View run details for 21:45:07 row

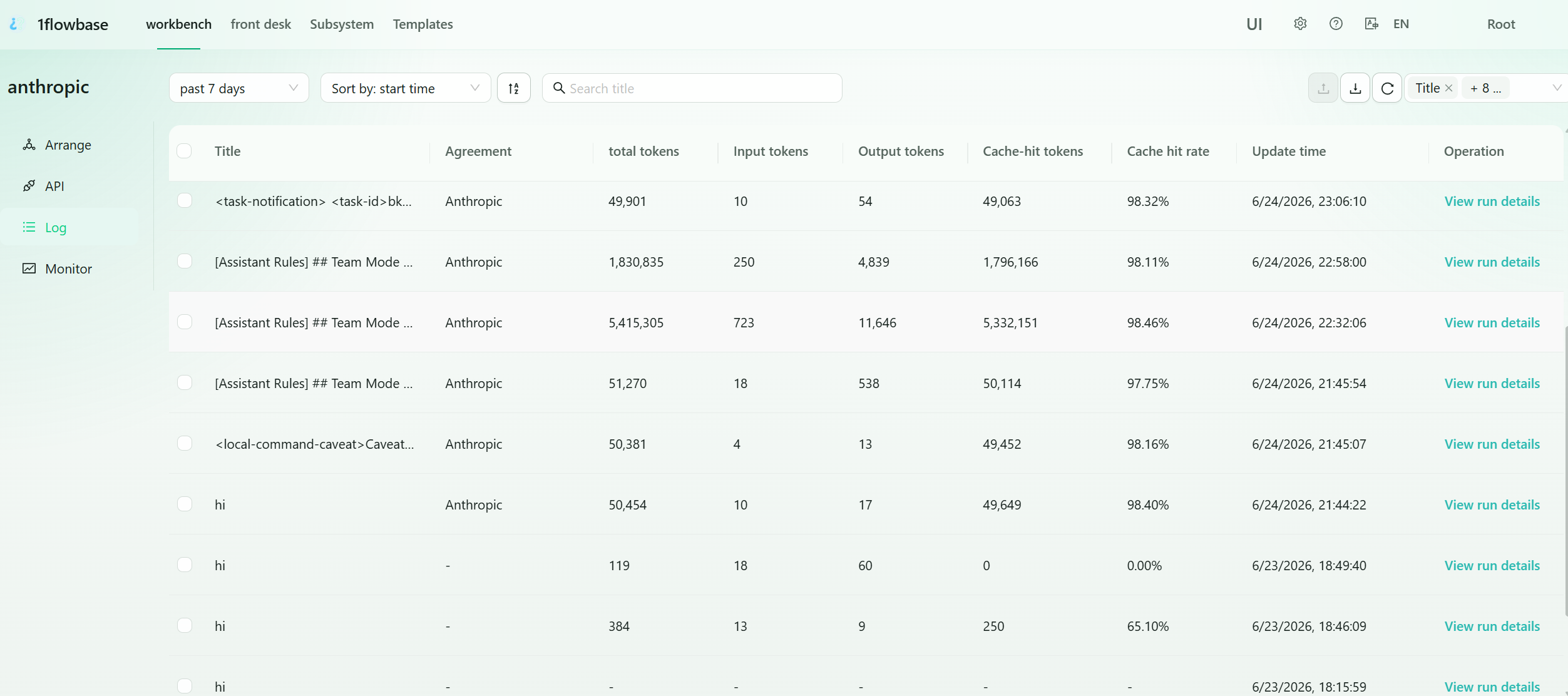click(1492, 444)
